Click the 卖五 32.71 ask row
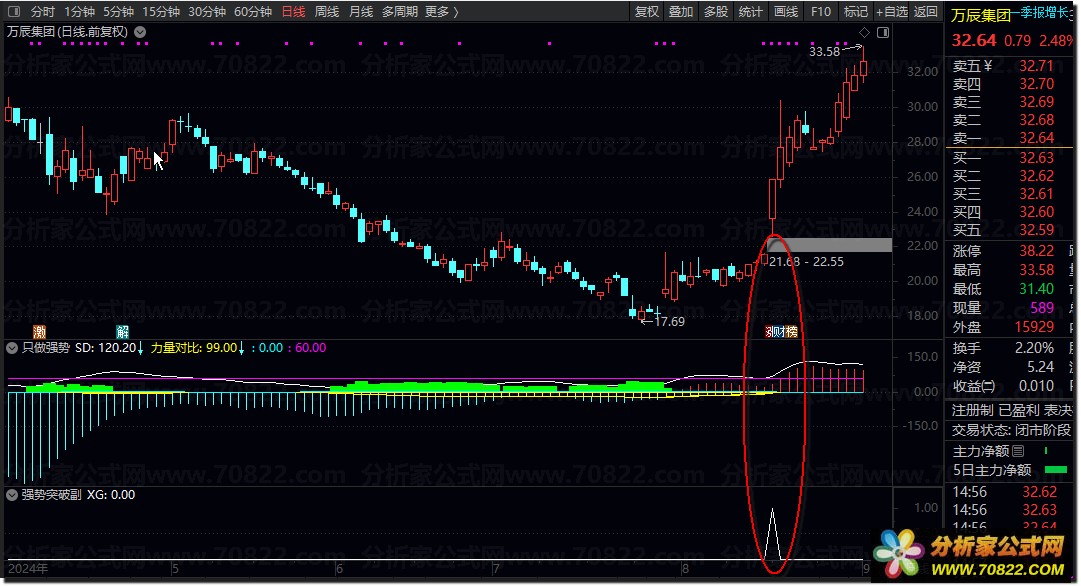Viewport: 1081px width, 586px height. pos(1011,66)
